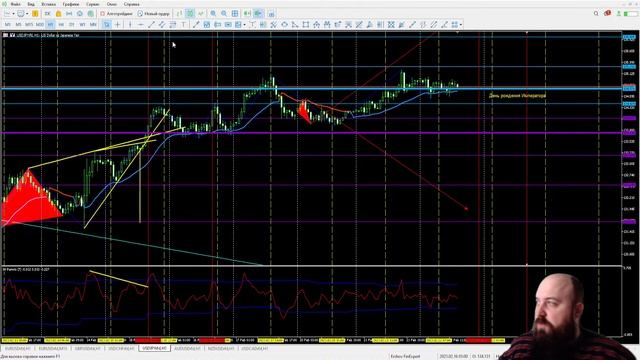Toggle the Автотрейдинг button
Viewport: 640px width, 360px height.
(116, 14)
